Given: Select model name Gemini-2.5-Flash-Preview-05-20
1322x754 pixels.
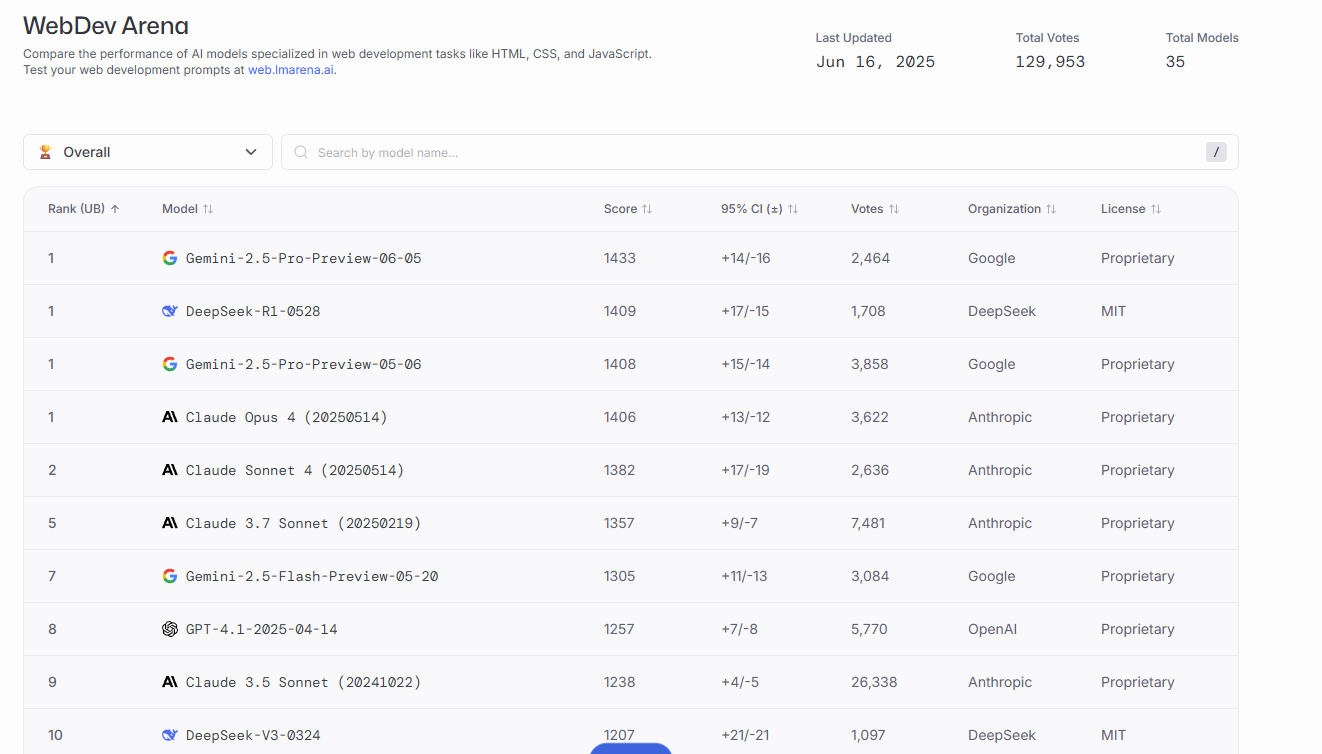Looking at the screenshot, I should tap(312, 576).
